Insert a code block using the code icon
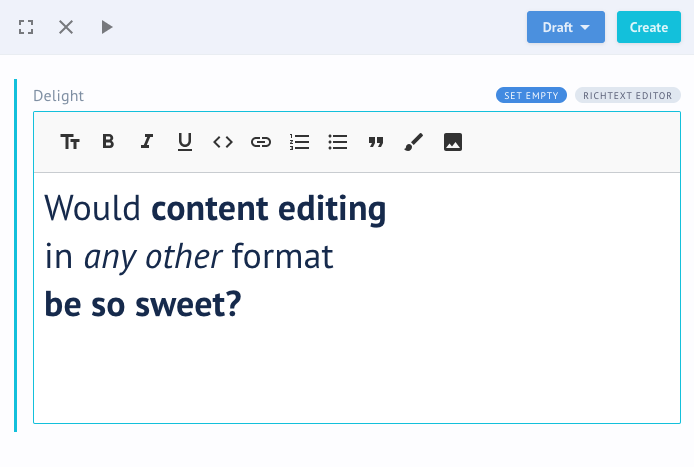Image resolution: width=694 pixels, height=467 pixels. 223,142
